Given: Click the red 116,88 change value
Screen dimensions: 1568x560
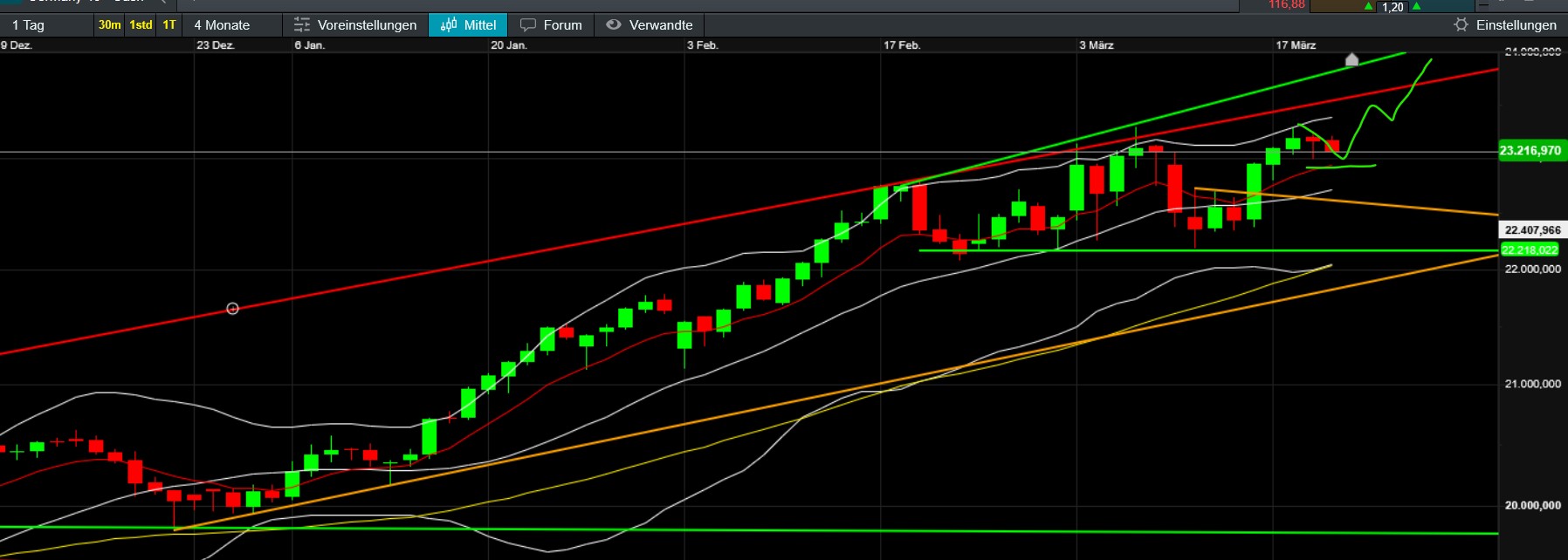Looking at the screenshot, I should pyautogui.click(x=1287, y=5).
